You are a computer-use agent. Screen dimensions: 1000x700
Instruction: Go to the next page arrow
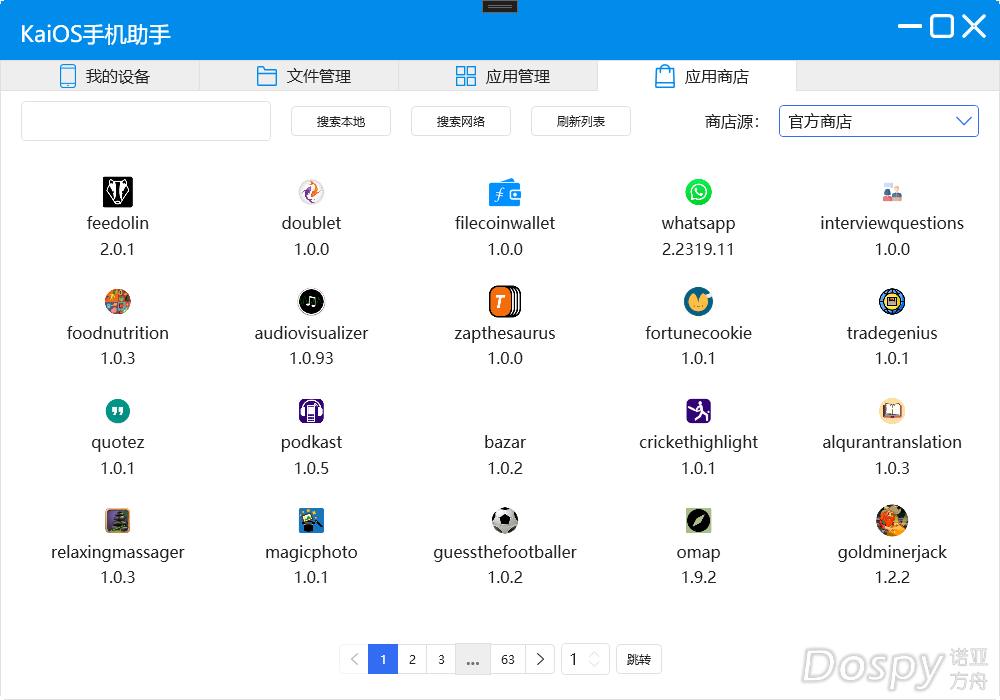(x=540, y=659)
